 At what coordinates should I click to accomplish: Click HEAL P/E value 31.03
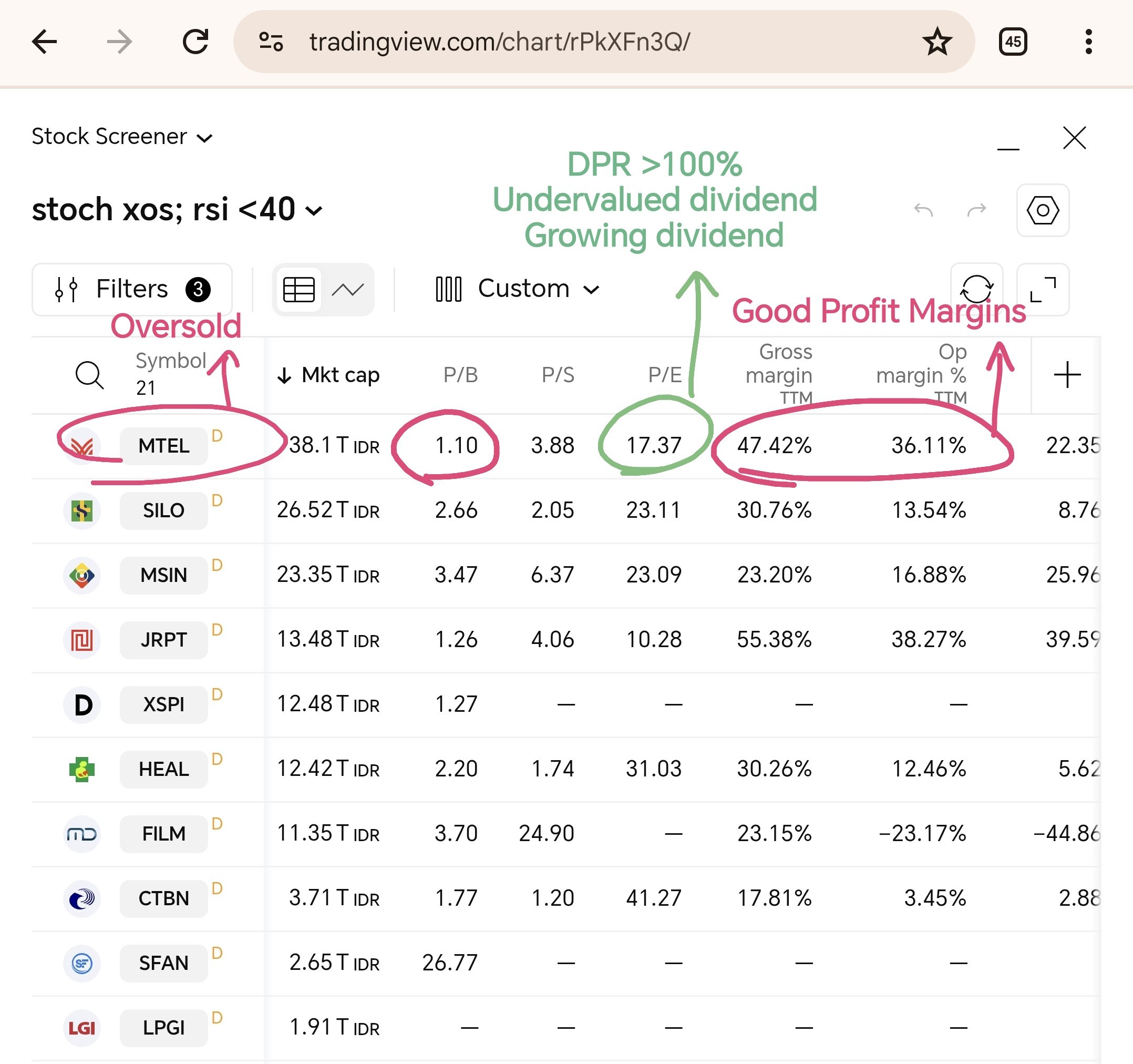pos(654,769)
